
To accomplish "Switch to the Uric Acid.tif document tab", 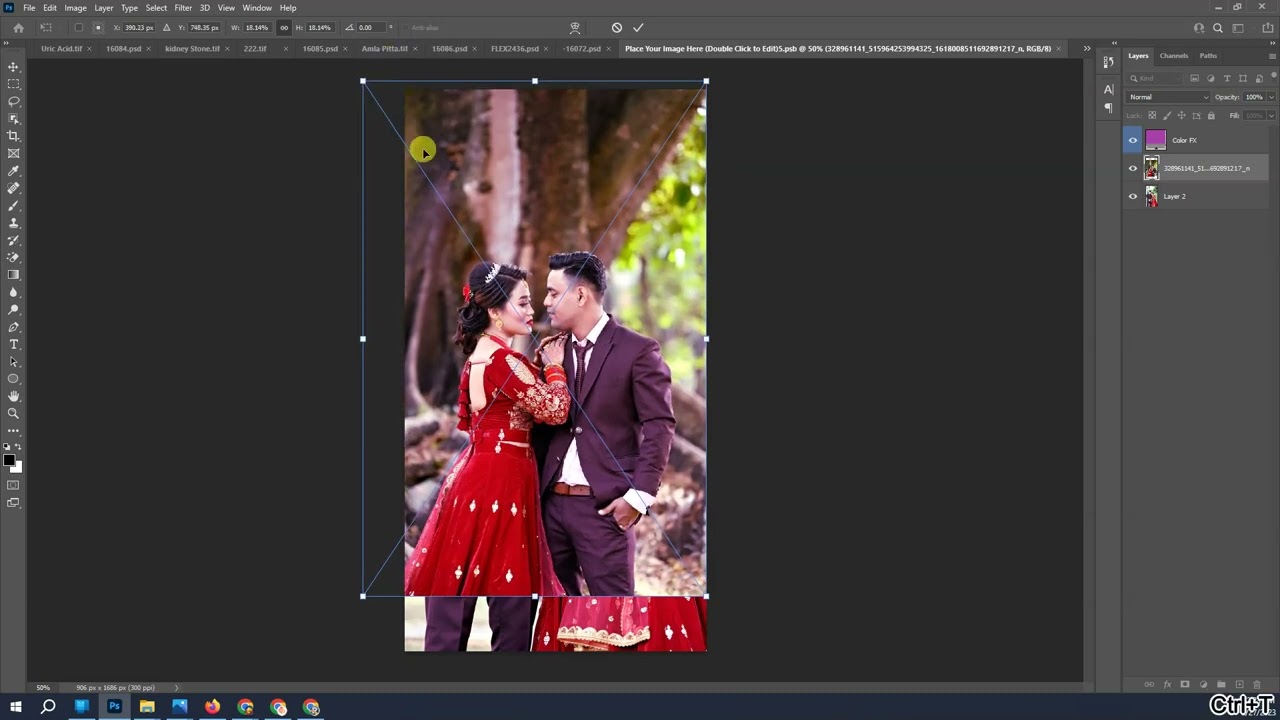I will 62,48.
